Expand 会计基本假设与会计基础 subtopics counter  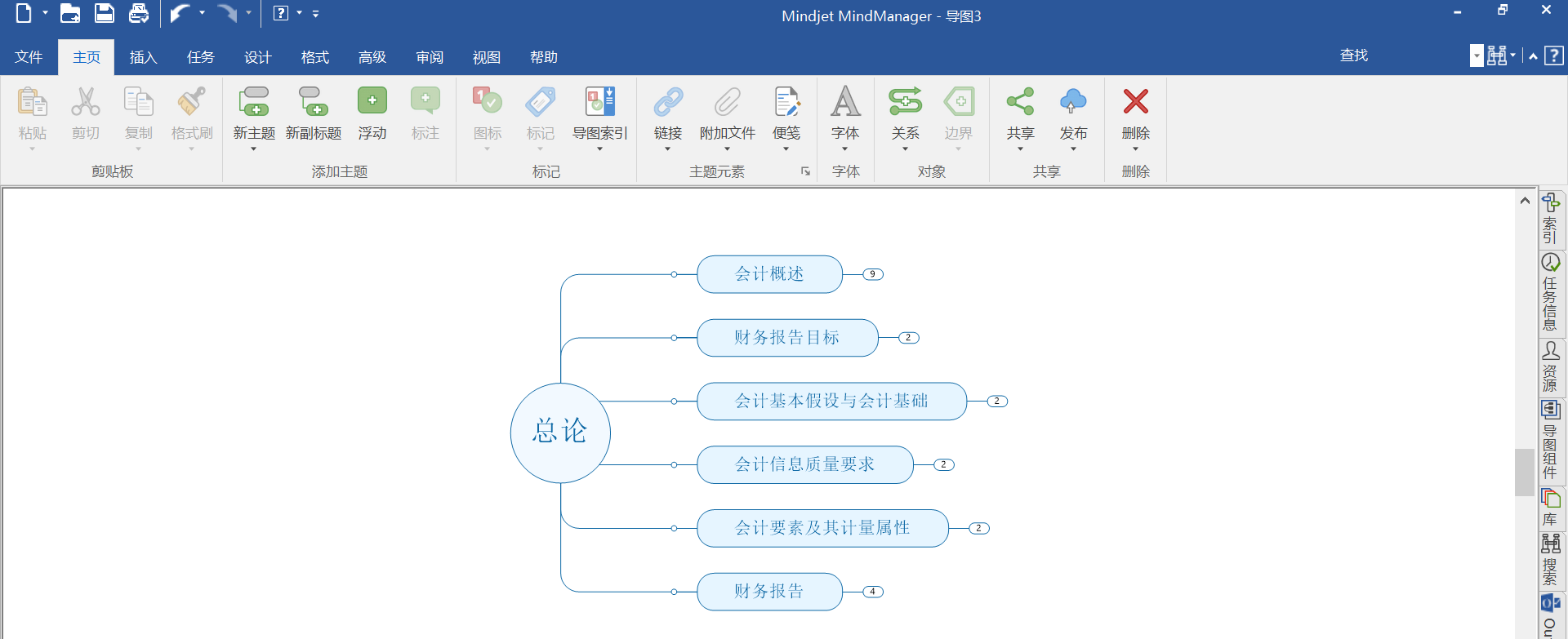pos(997,402)
